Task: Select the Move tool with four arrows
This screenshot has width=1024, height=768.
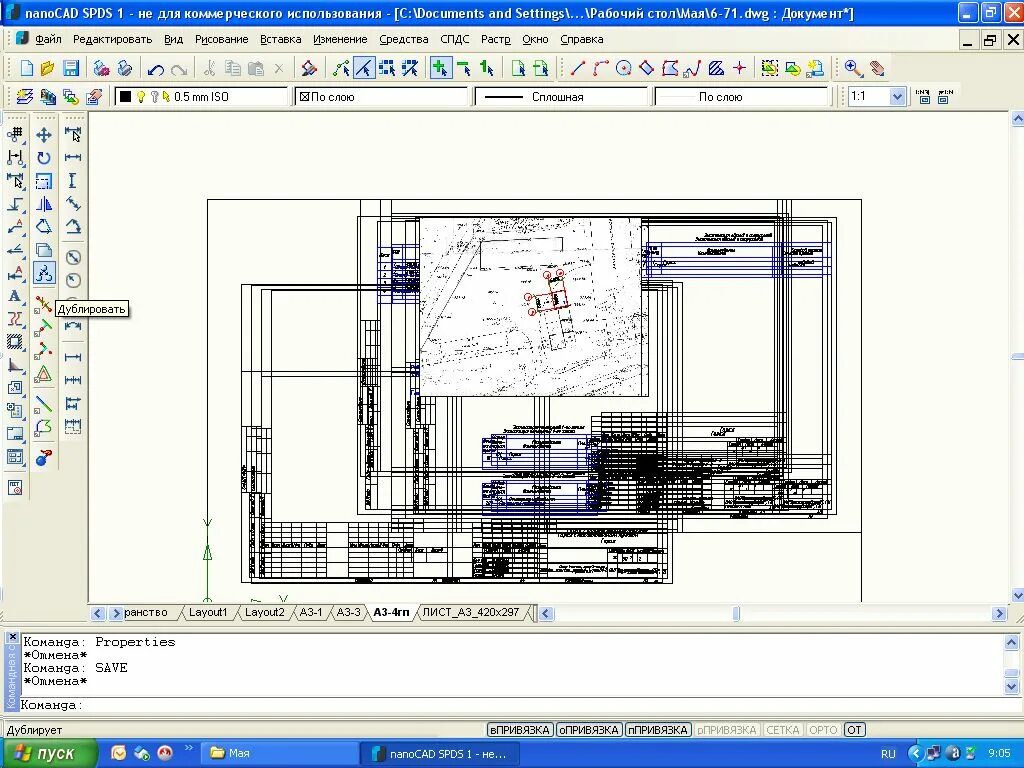Action: [x=44, y=135]
